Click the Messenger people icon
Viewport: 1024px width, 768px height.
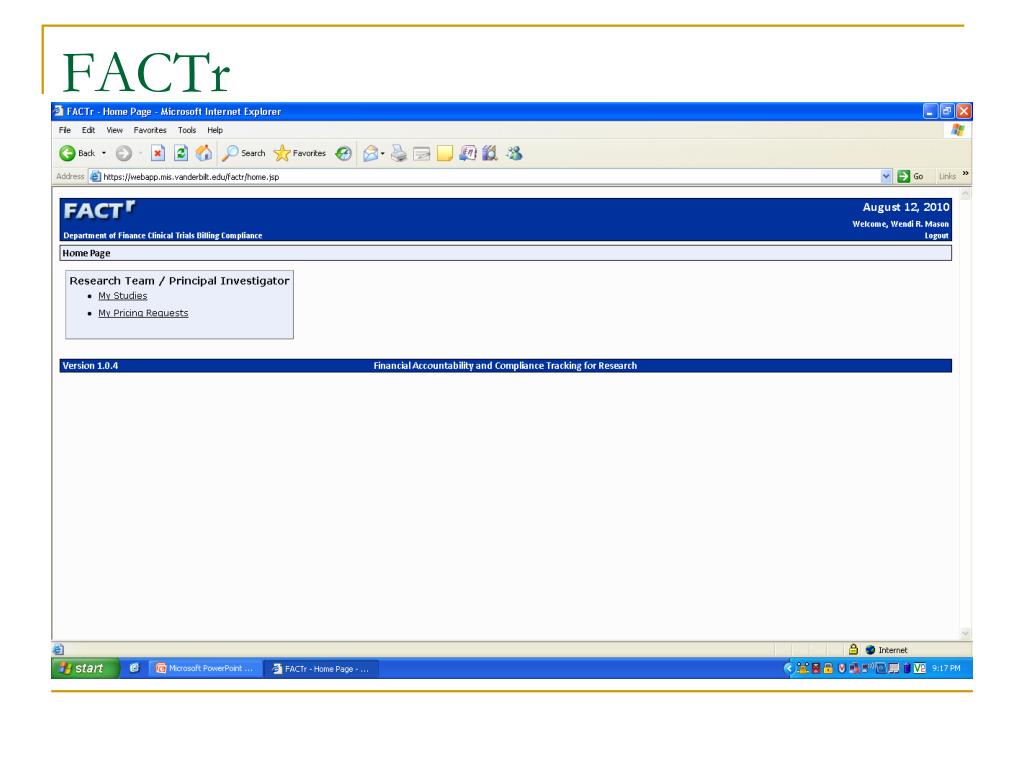[x=515, y=153]
